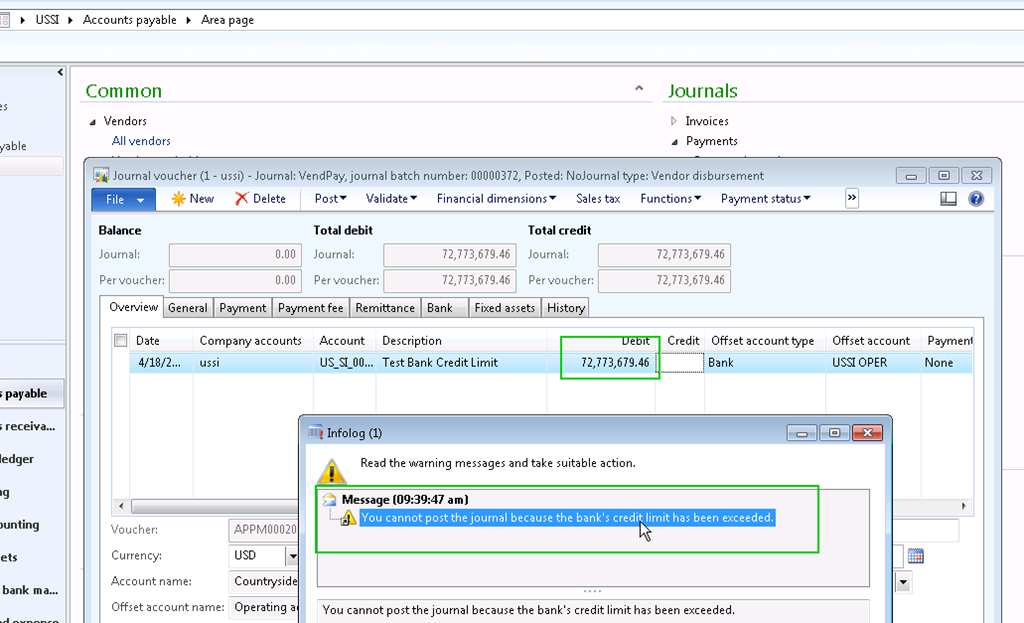Screen dimensions: 1024x623
Task: Expand the Currency USD dropdown
Action: coord(293,556)
